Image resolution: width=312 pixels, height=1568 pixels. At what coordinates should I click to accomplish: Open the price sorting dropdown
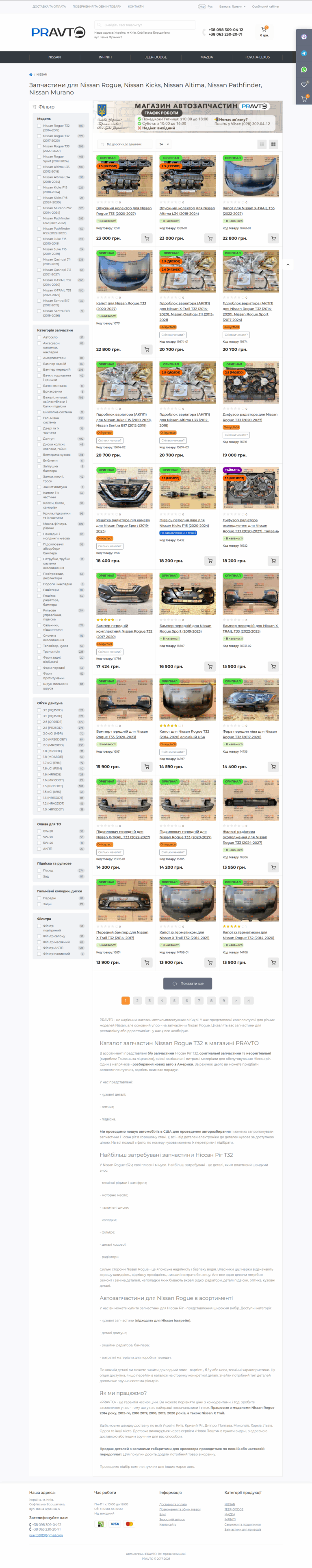(x=125, y=144)
